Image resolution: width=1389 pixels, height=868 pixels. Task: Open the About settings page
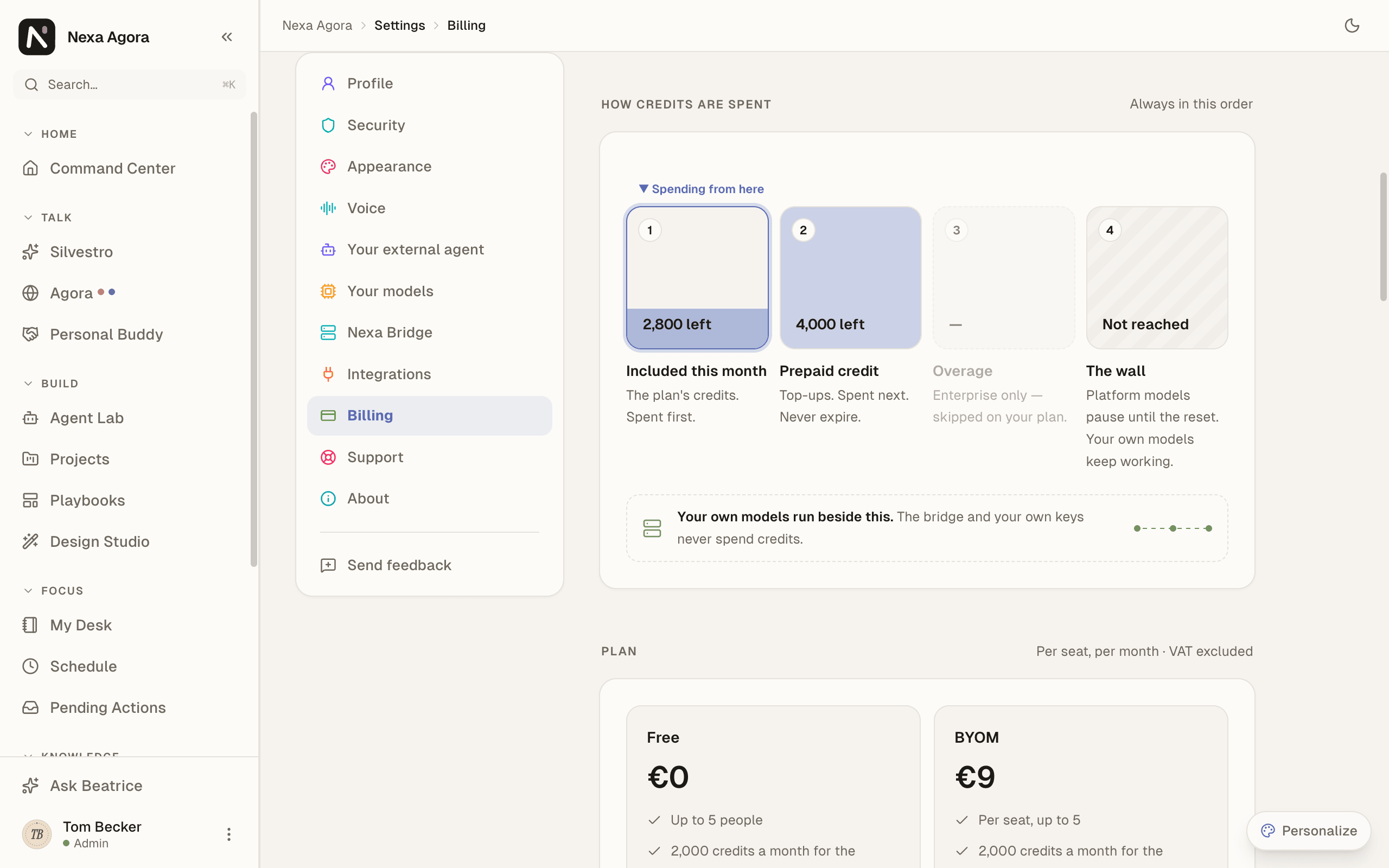[x=429, y=499]
